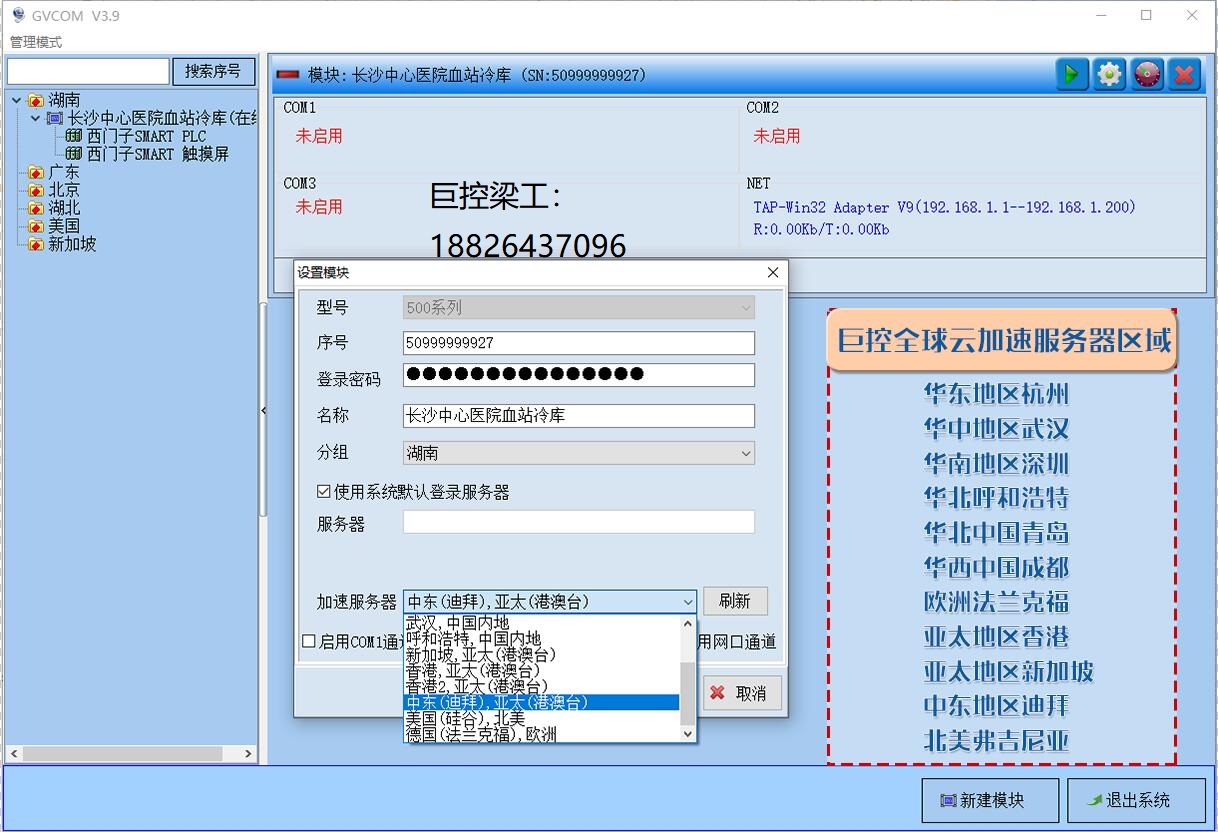Stop the module with red X icon
Image resolution: width=1218 pixels, height=832 pixels.
point(1185,73)
